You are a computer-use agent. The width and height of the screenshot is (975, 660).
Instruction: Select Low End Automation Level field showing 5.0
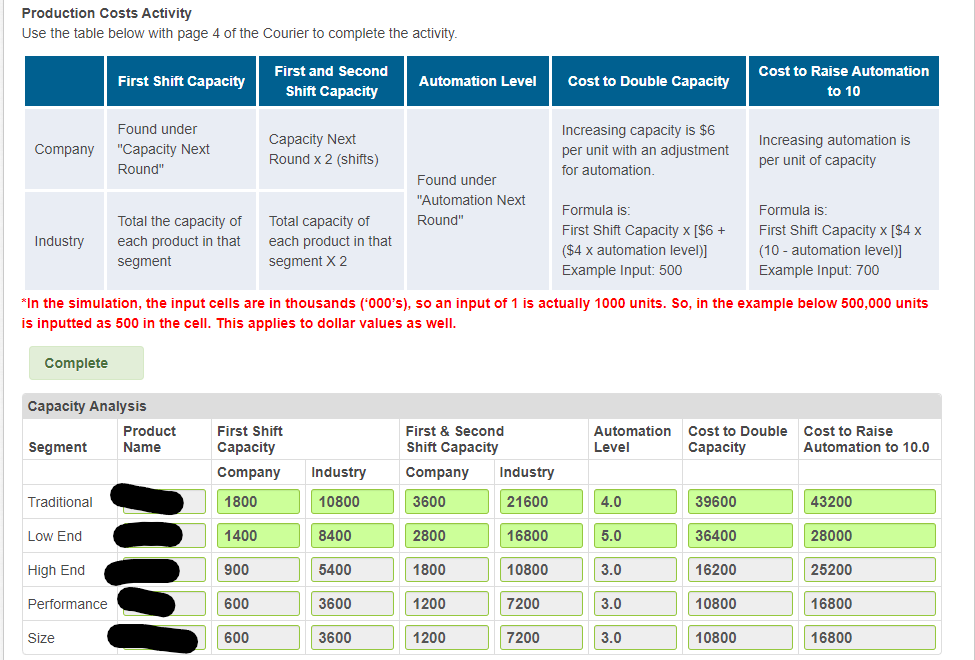click(634, 535)
